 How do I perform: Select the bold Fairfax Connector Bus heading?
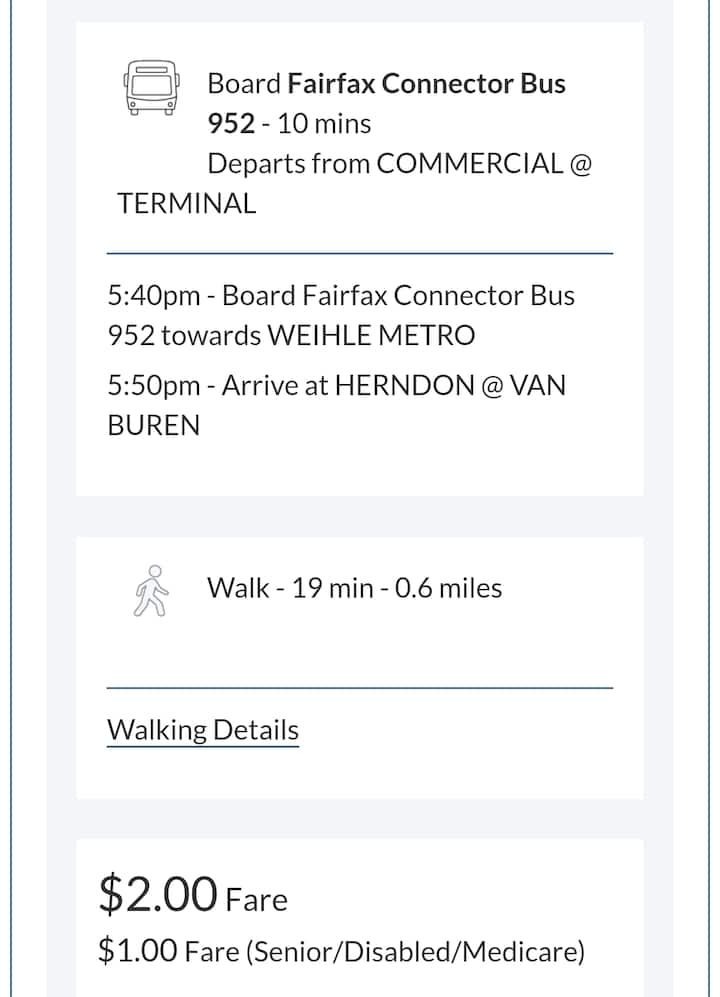pos(427,83)
